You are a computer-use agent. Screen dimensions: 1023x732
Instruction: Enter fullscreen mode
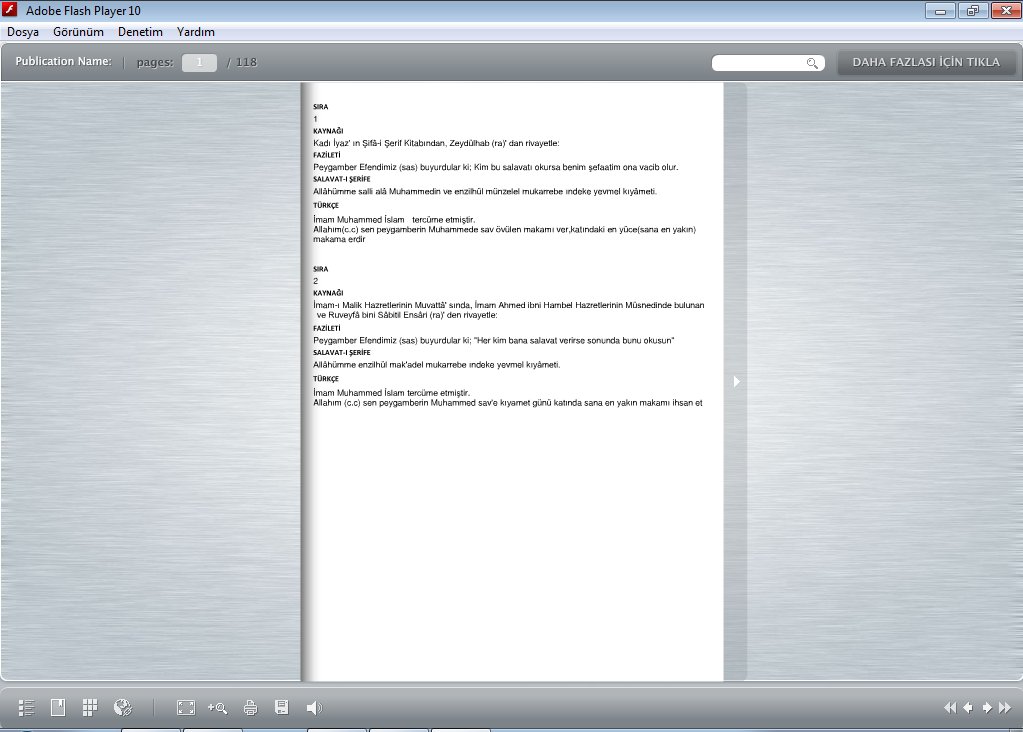[185, 708]
